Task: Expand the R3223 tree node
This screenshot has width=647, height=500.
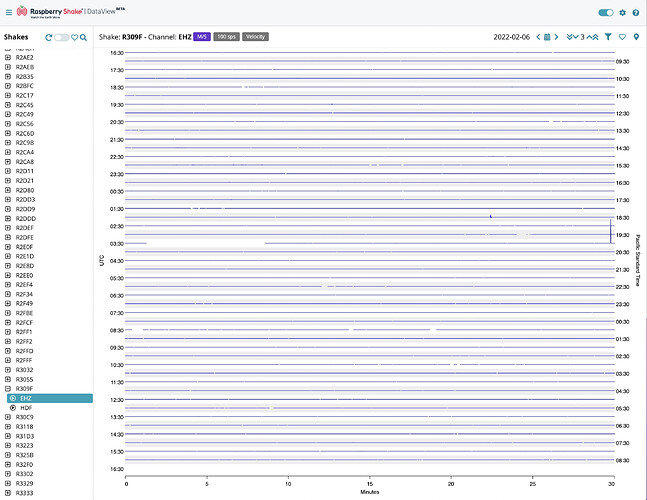Action: (7, 446)
